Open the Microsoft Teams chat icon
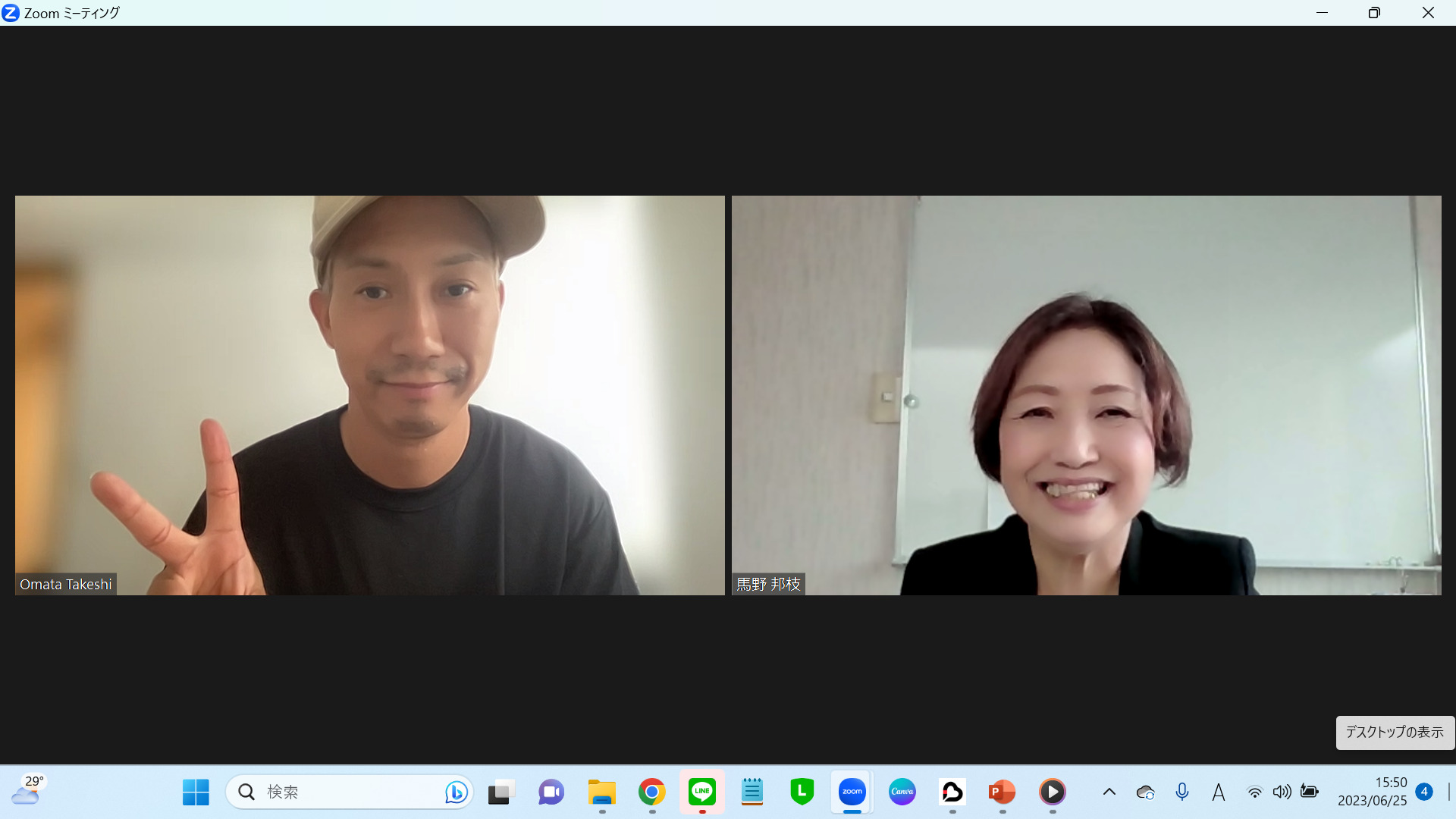This screenshot has height=819, width=1456. coord(551,792)
